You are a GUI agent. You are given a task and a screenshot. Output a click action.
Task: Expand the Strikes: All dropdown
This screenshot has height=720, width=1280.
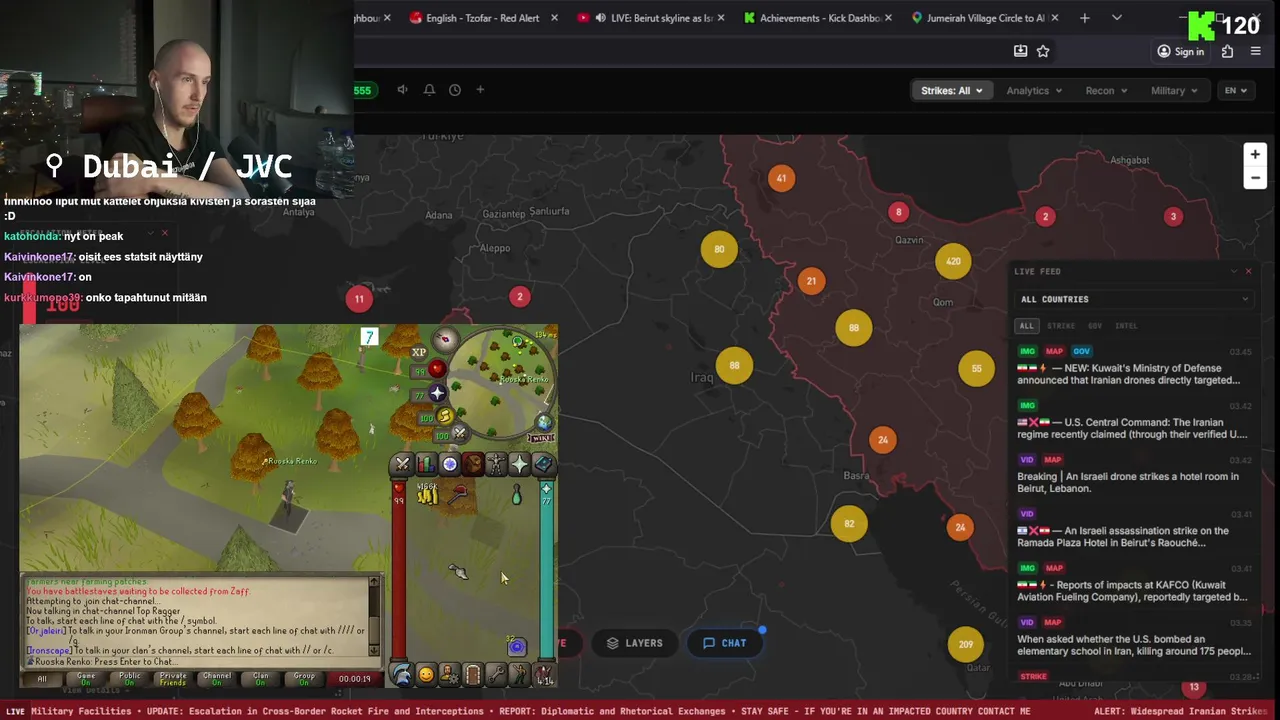point(951,90)
